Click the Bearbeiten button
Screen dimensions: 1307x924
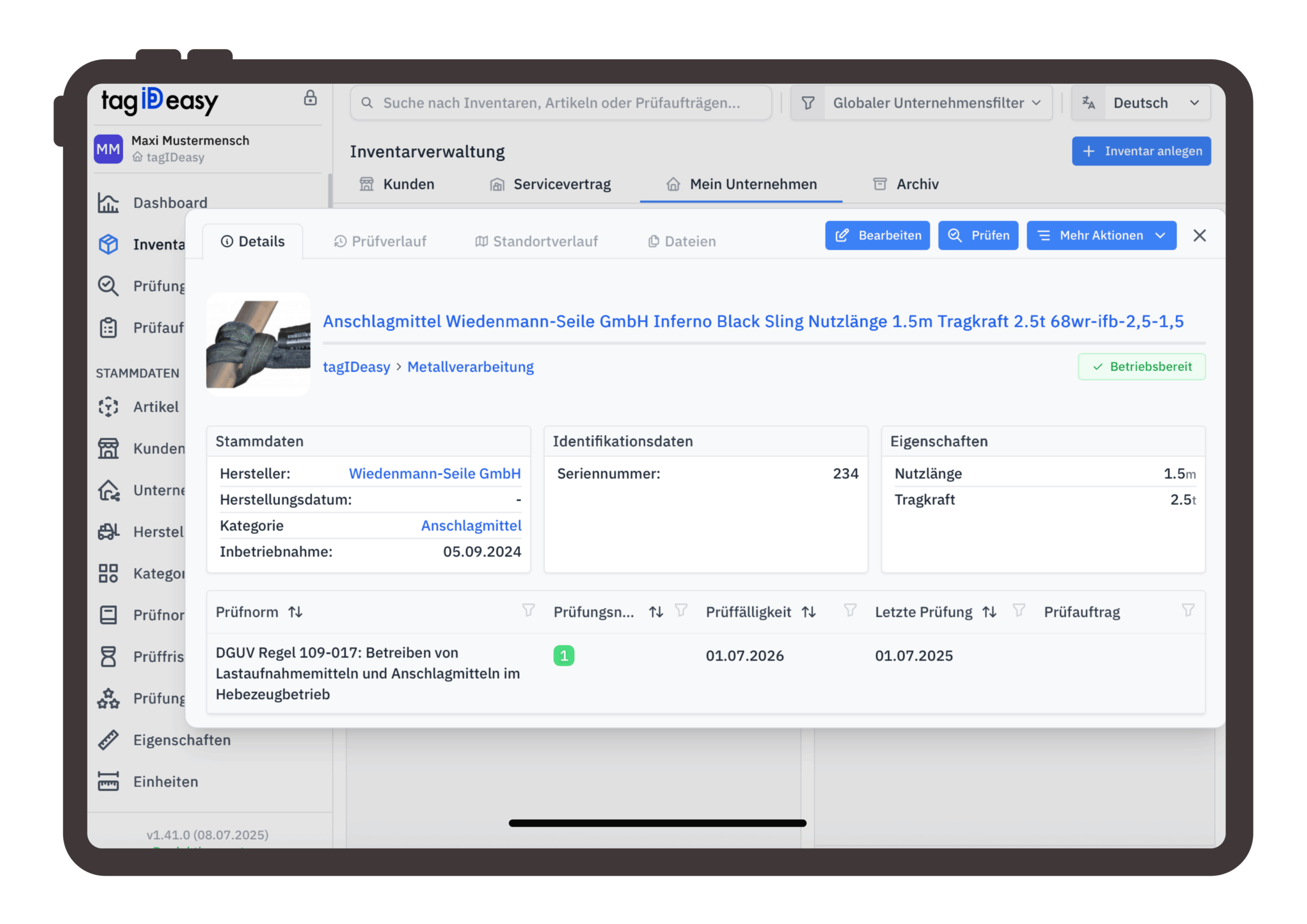(x=877, y=235)
